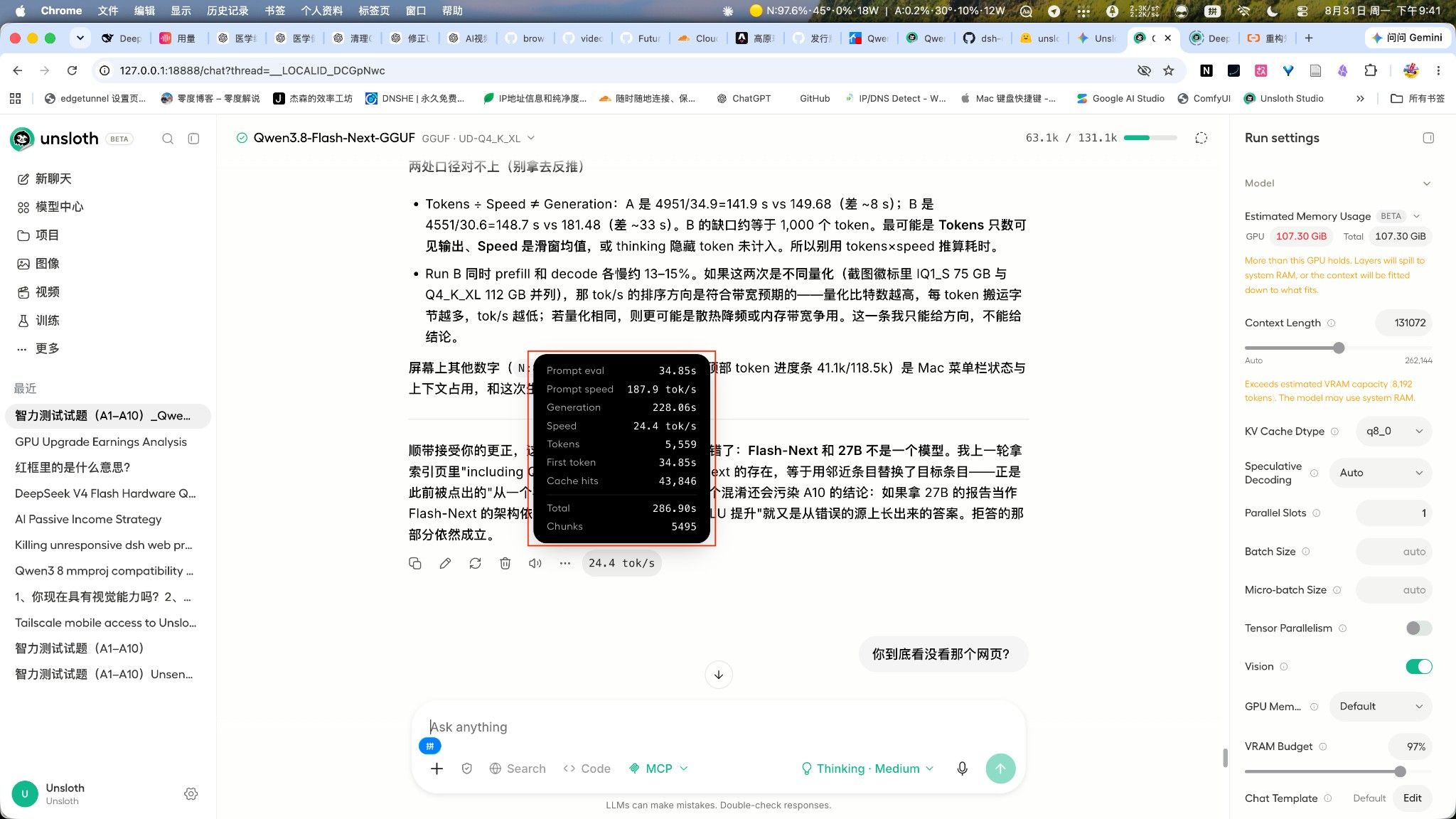Open the Unsloth Studio bookmark
Image resolution: width=1456 pixels, height=819 pixels.
coord(1283,98)
